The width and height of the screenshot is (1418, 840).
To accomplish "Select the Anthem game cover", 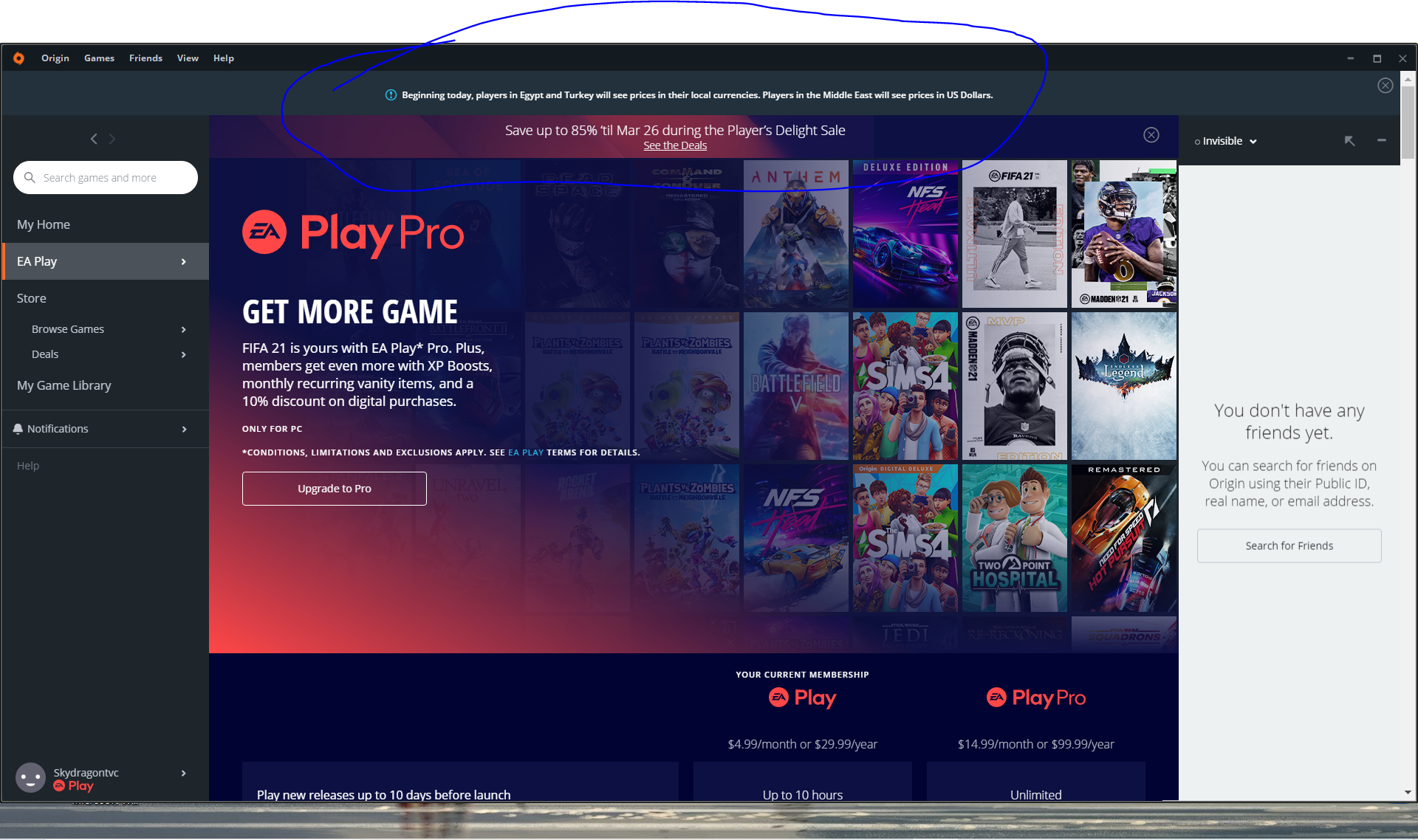I will pos(796,234).
